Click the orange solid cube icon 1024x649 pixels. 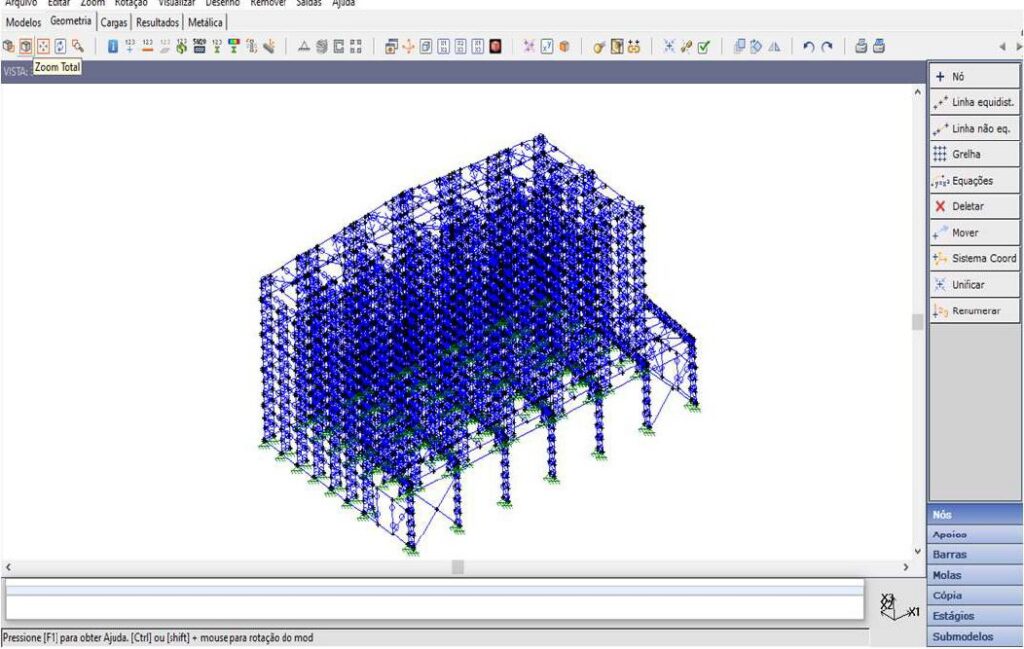(x=564, y=46)
